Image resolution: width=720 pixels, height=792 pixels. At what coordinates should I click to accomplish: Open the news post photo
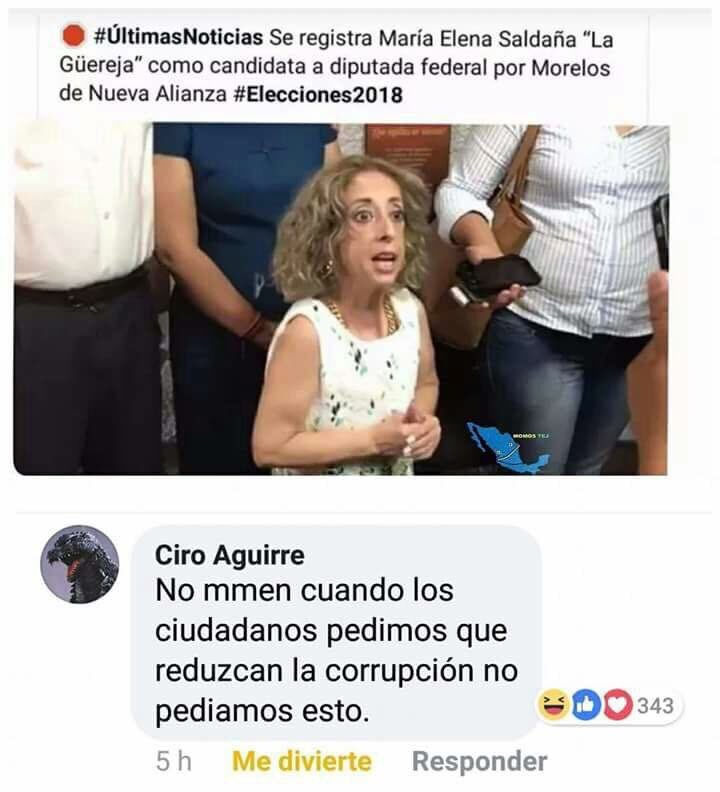coord(341,299)
